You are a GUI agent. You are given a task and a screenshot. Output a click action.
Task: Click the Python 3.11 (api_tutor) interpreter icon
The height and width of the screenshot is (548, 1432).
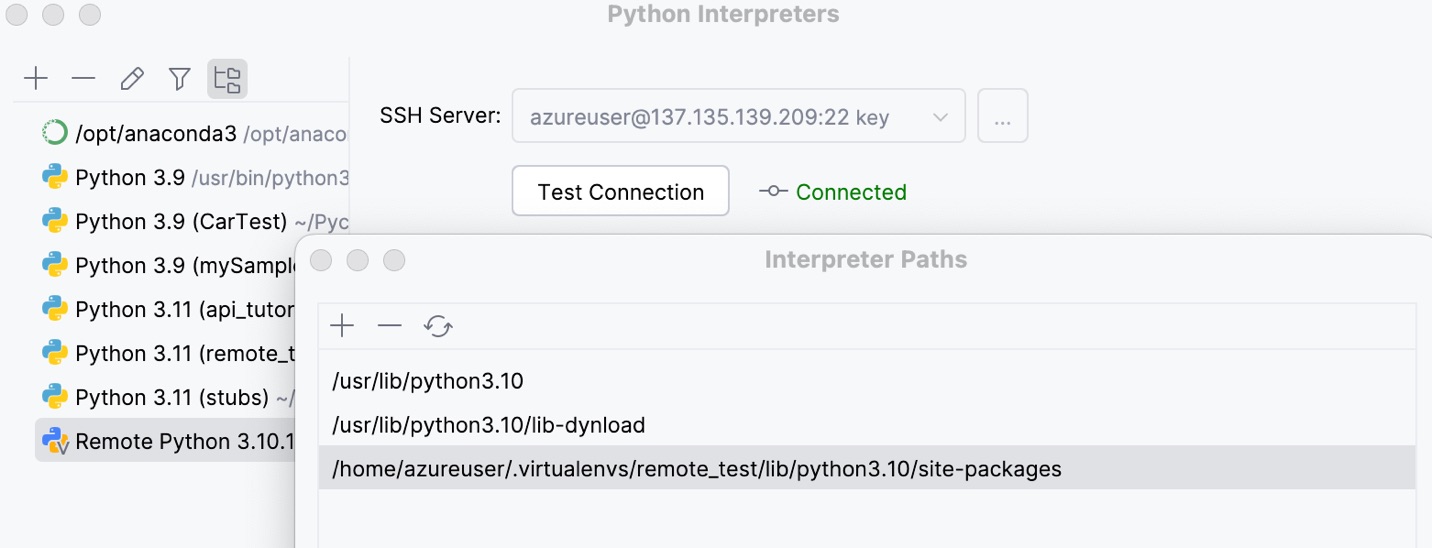(54, 309)
